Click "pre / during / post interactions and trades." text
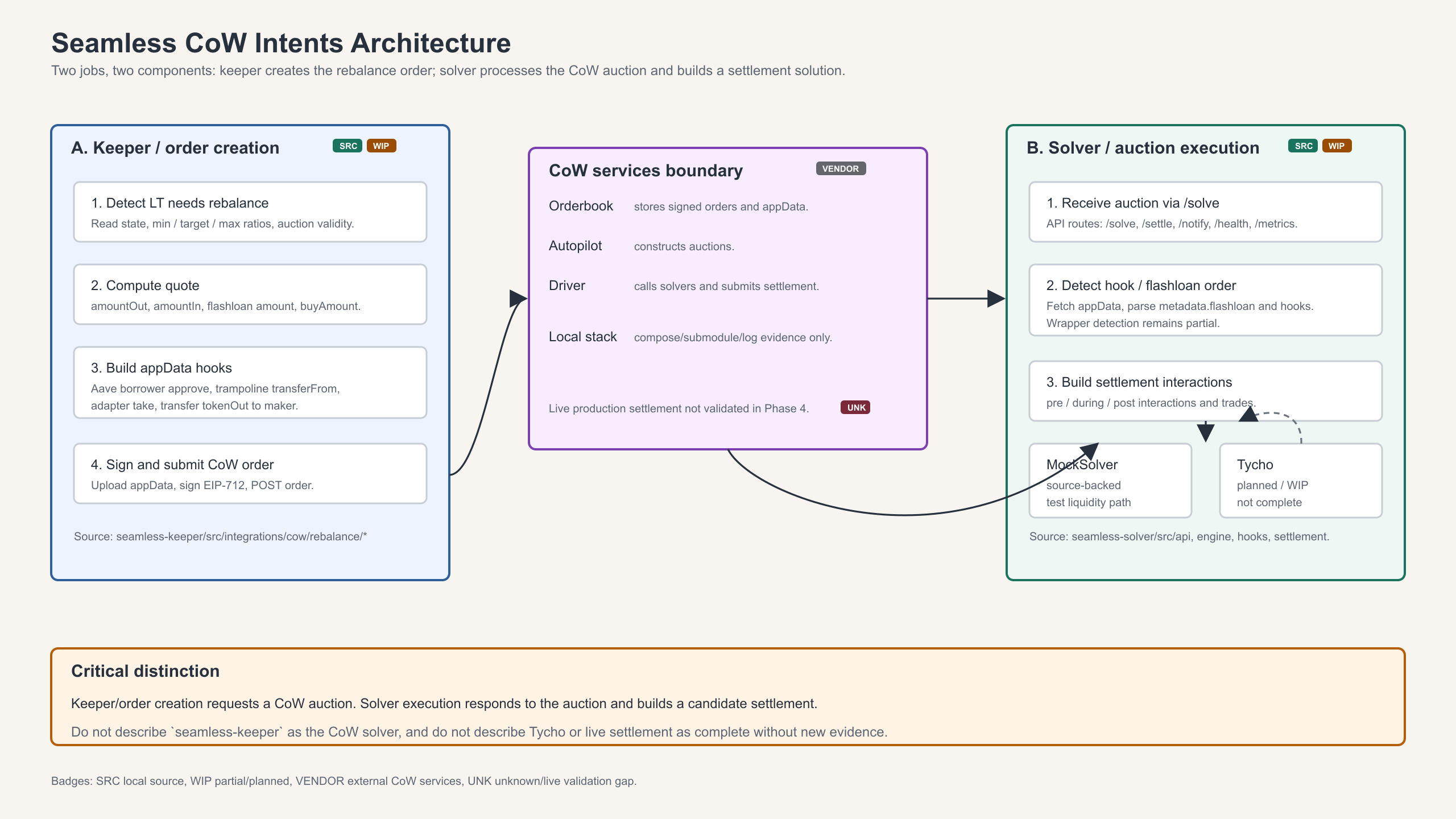This screenshot has height=819, width=1456. point(1151,403)
